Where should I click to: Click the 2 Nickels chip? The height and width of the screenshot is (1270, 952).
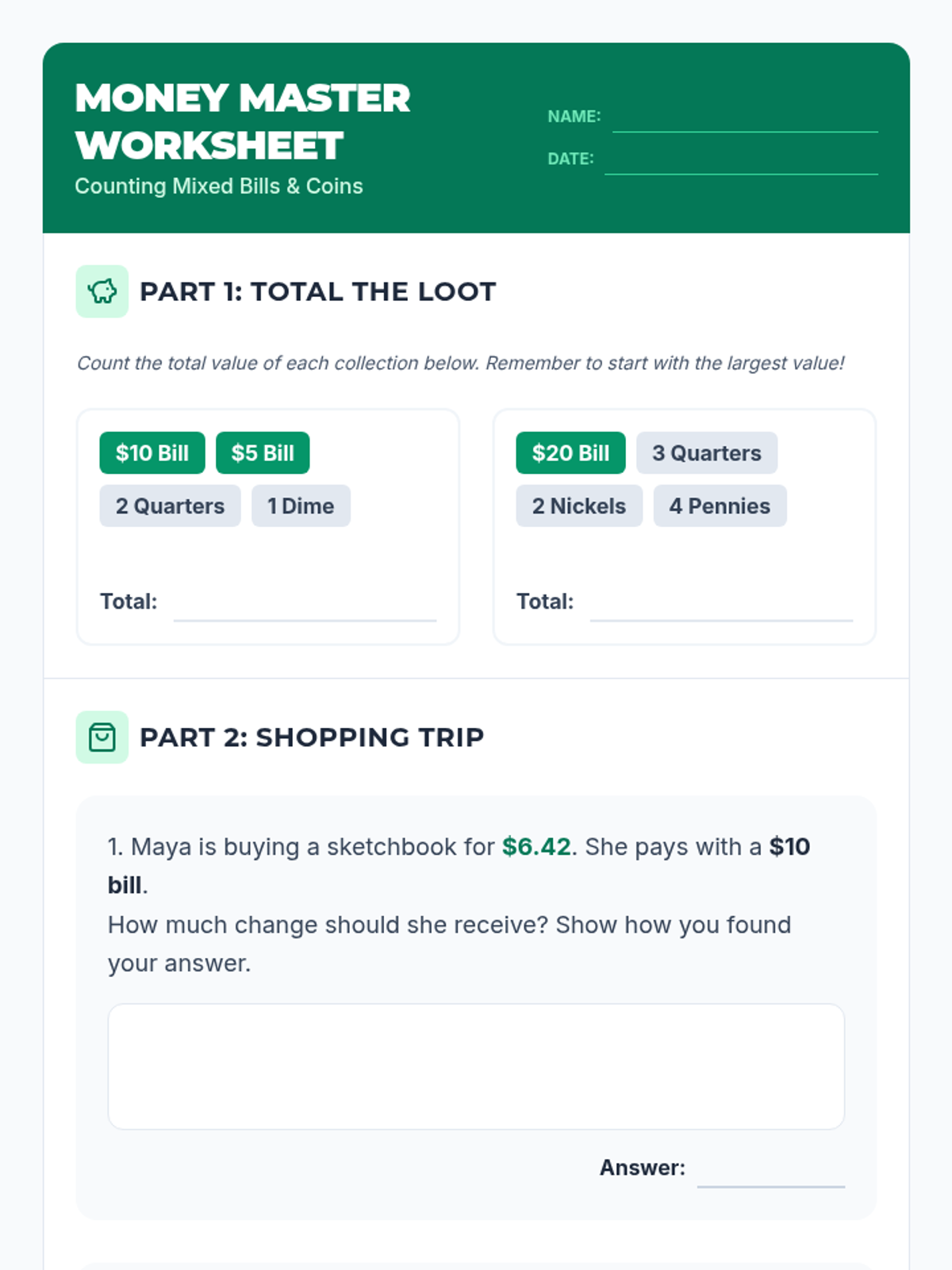[579, 506]
